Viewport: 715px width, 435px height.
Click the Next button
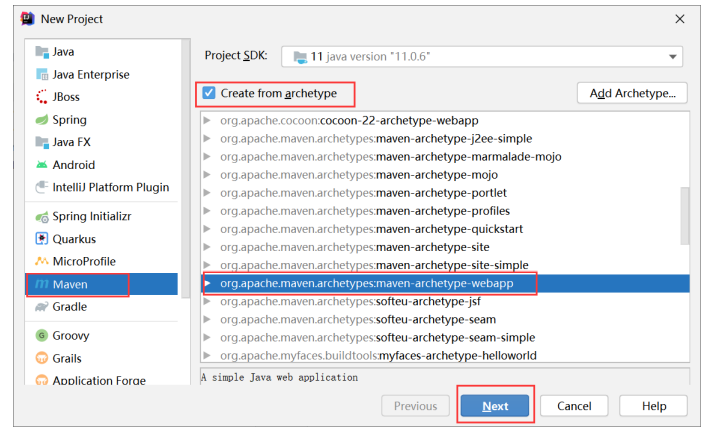click(x=495, y=405)
